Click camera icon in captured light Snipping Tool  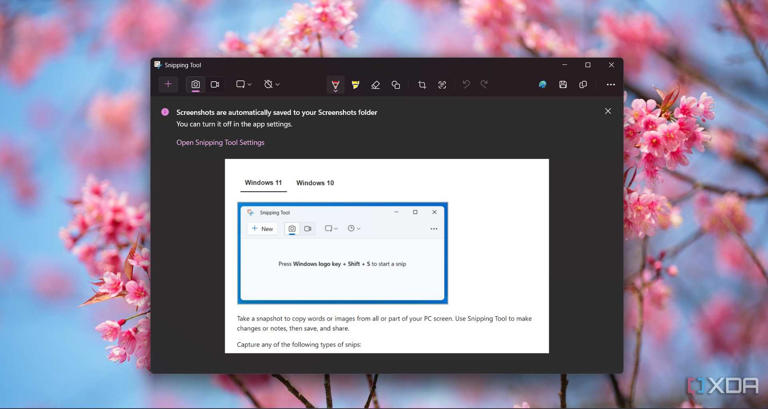pyautogui.click(x=292, y=229)
